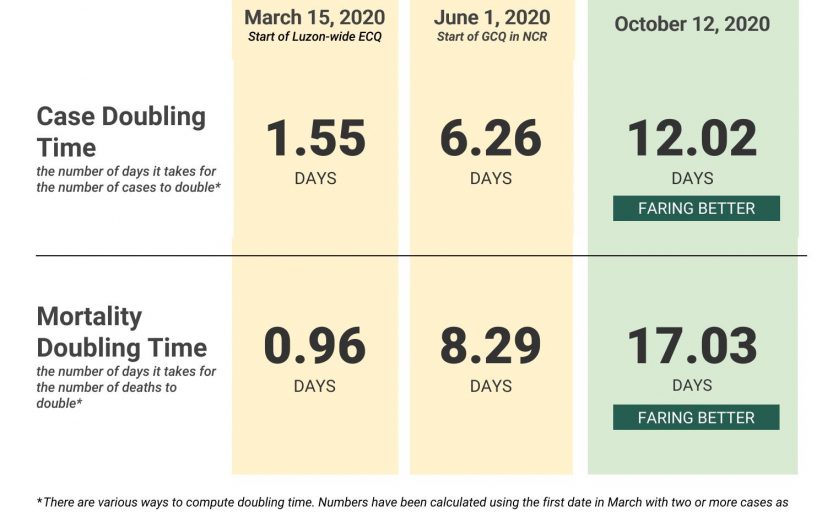The width and height of the screenshot is (822, 512).
Task: Select the case doubling time description text
Action: 128,180
